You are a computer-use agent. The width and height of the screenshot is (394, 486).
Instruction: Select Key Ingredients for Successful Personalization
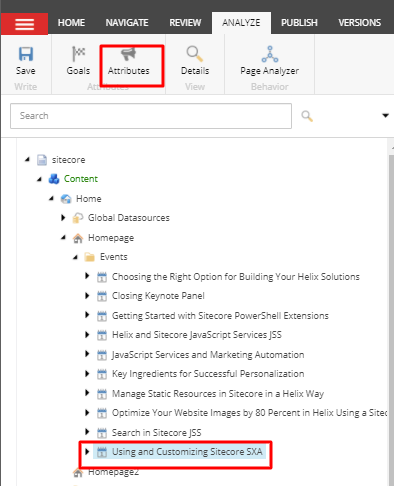208,374
